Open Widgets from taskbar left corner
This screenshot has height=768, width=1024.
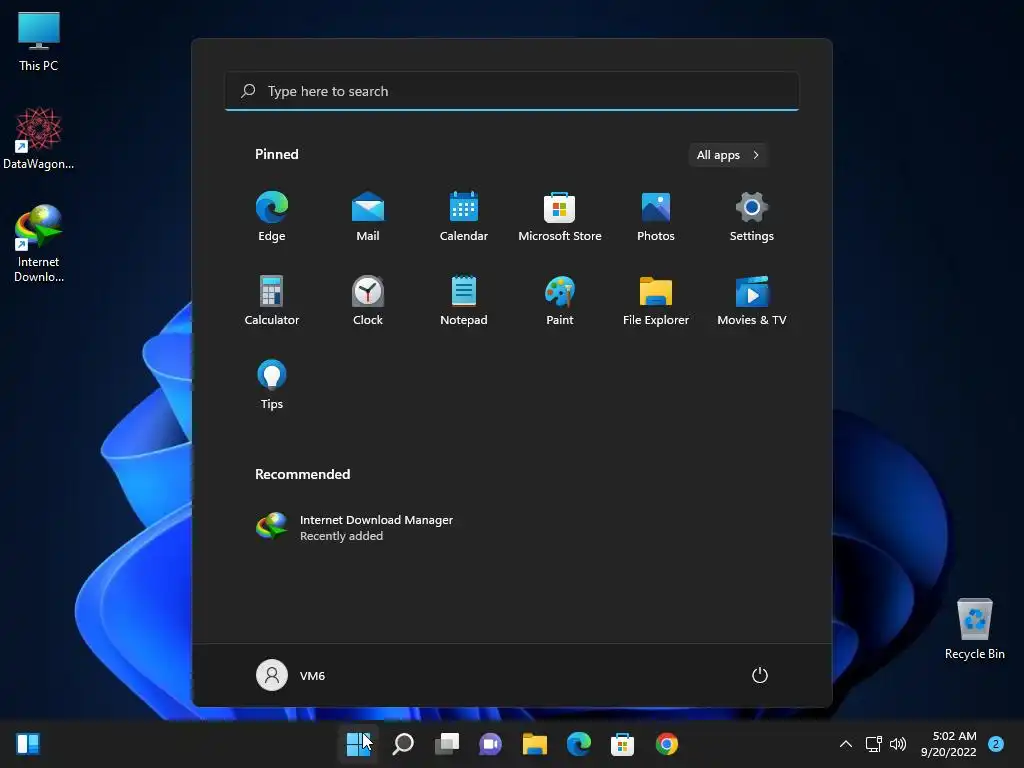coord(28,744)
